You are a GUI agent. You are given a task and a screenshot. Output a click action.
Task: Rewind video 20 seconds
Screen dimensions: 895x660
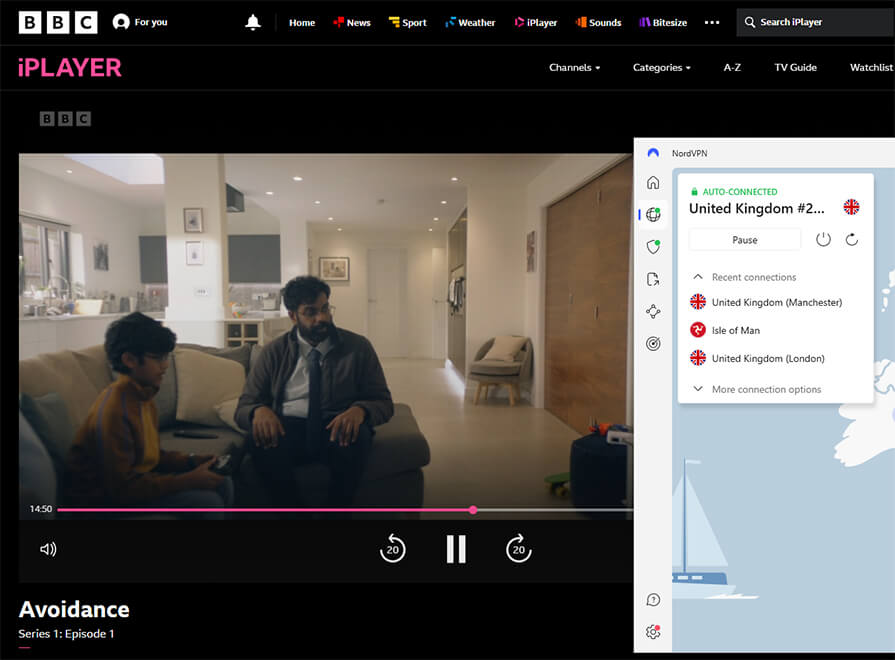pyautogui.click(x=393, y=549)
